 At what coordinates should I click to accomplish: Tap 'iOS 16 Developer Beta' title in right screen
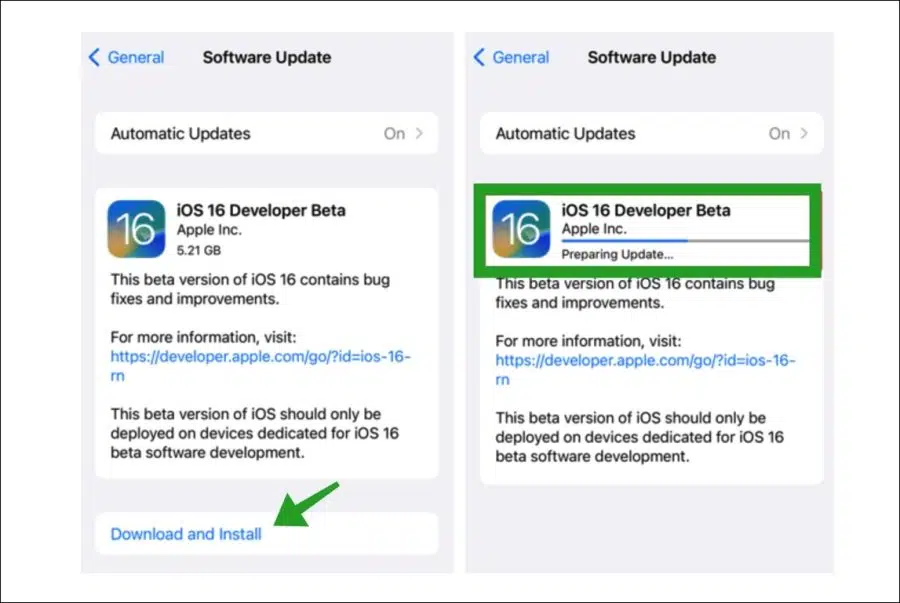click(x=646, y=210)
